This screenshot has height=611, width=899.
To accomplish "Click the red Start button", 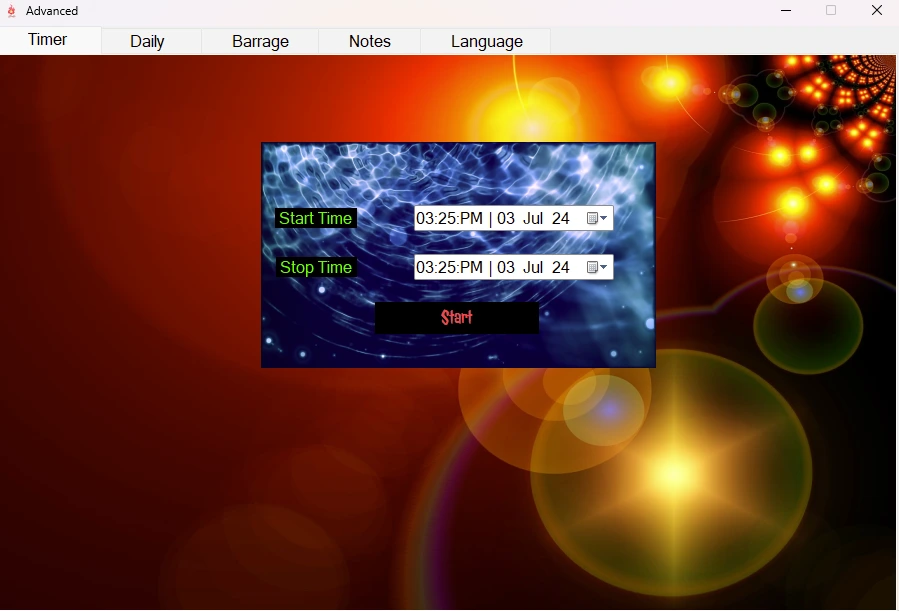I will pos(456,318).
